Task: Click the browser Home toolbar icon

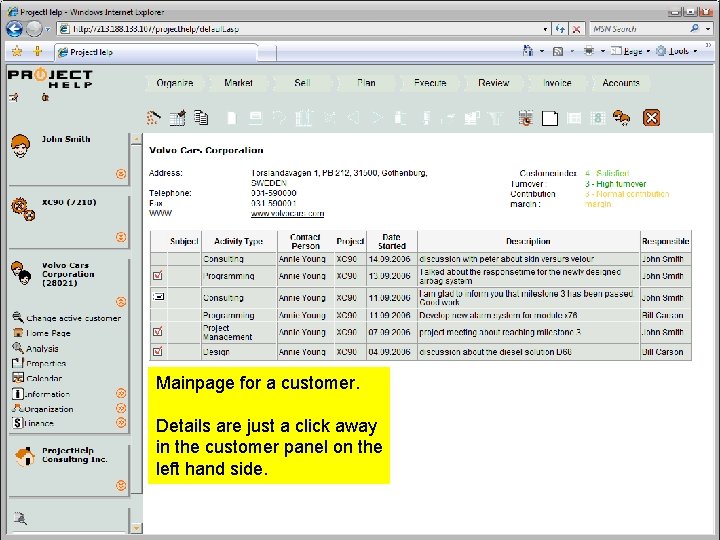Action: [528, 51]
